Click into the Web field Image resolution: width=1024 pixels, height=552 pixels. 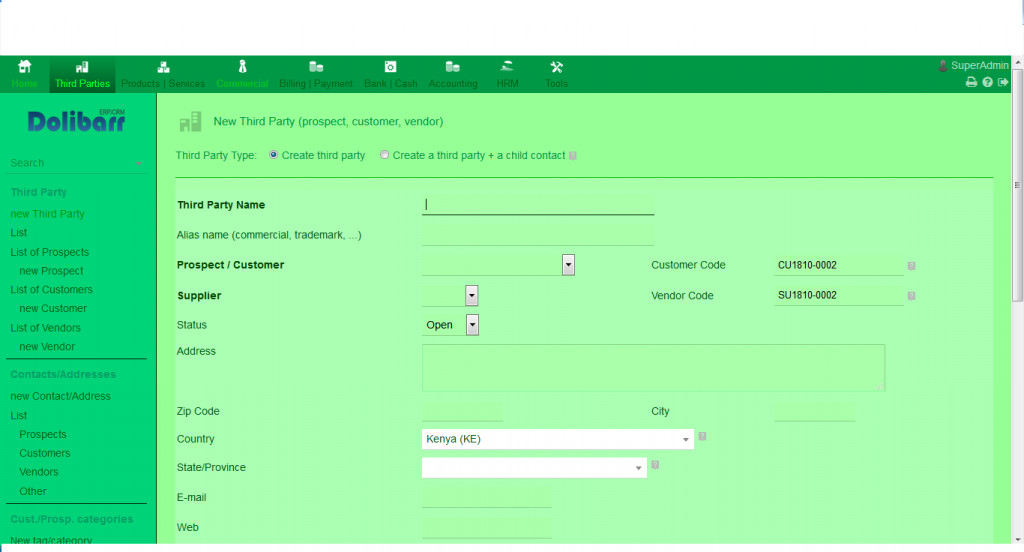[487, 528]
